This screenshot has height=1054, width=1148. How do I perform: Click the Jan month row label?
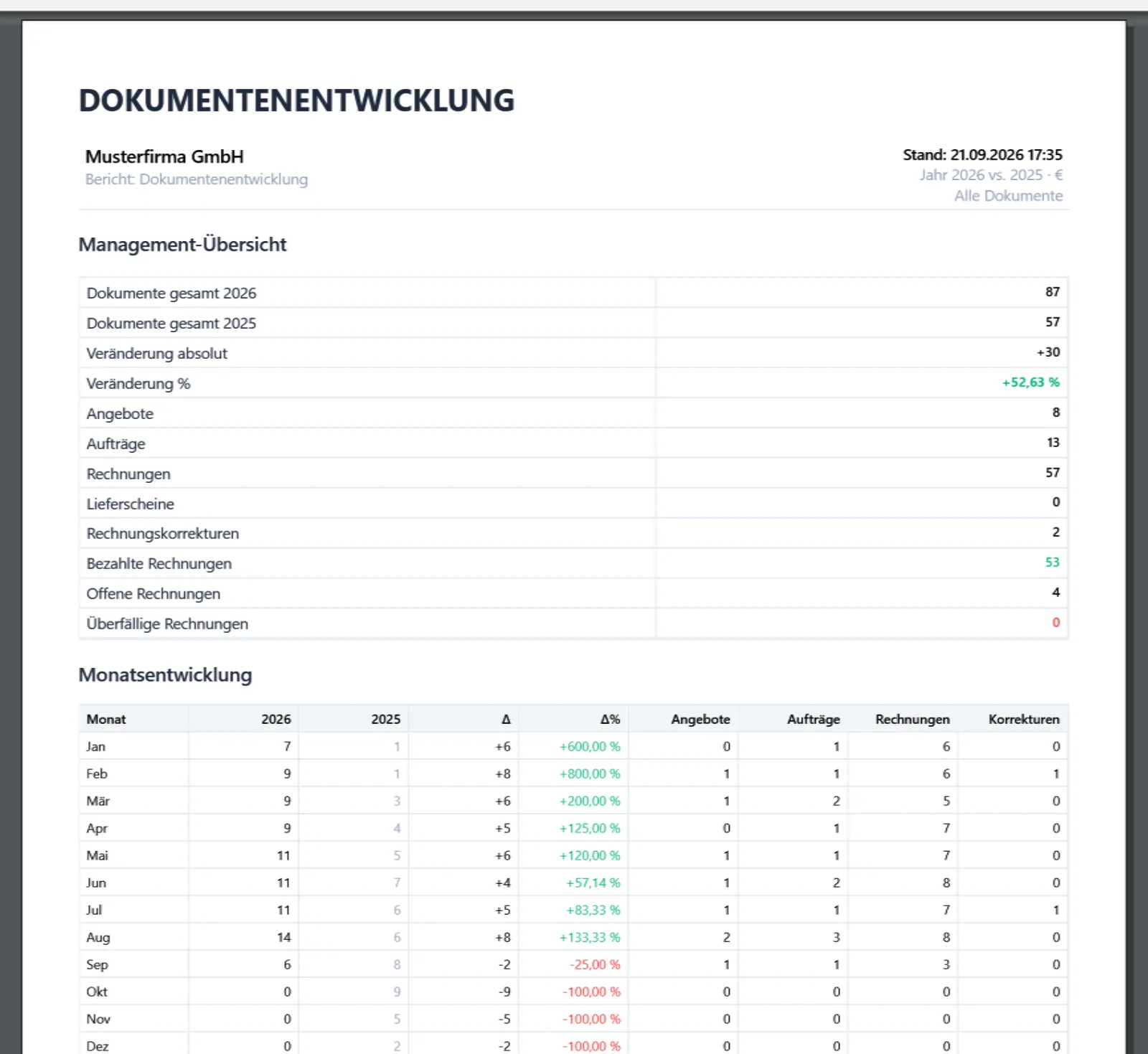tap(96, 746)
